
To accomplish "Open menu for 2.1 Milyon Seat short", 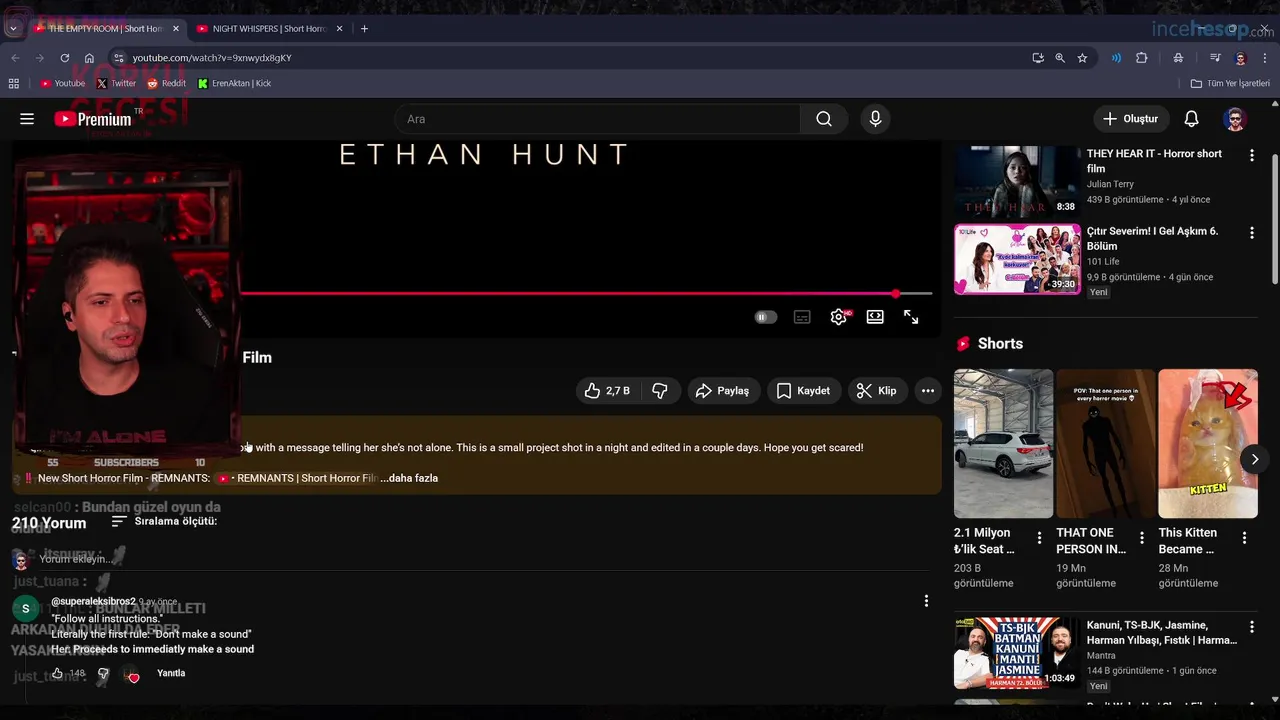I will [x=1039, y=538].
